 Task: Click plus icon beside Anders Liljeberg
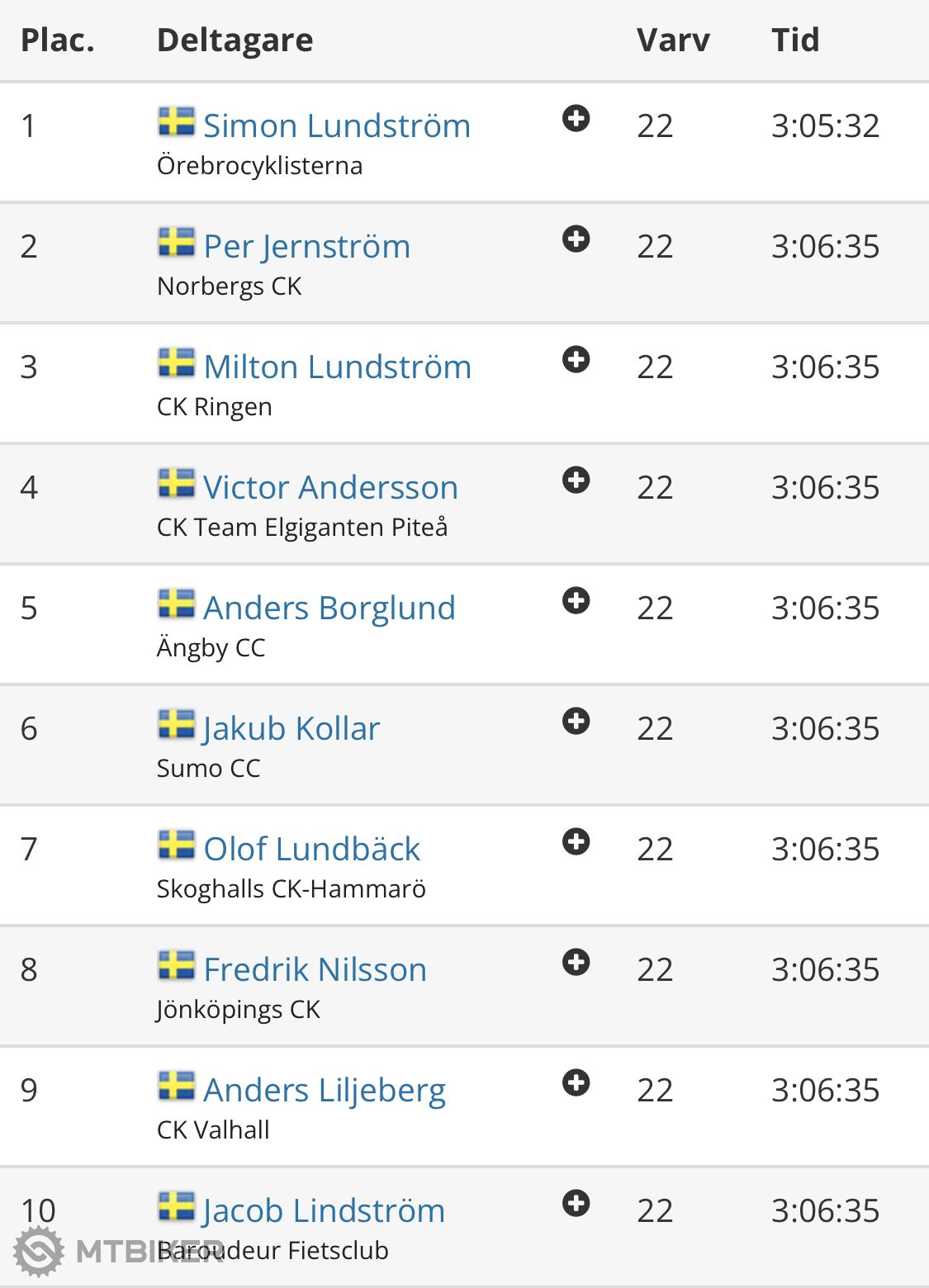tap(576, 1083)
